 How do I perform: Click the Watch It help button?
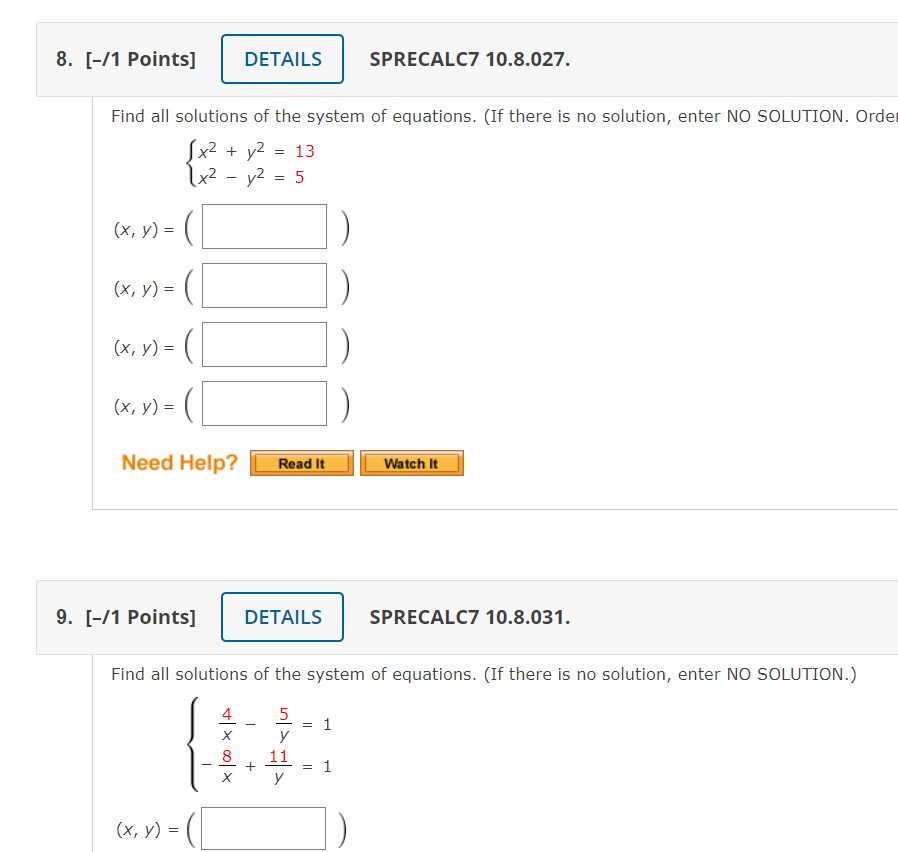click(411, 464)
